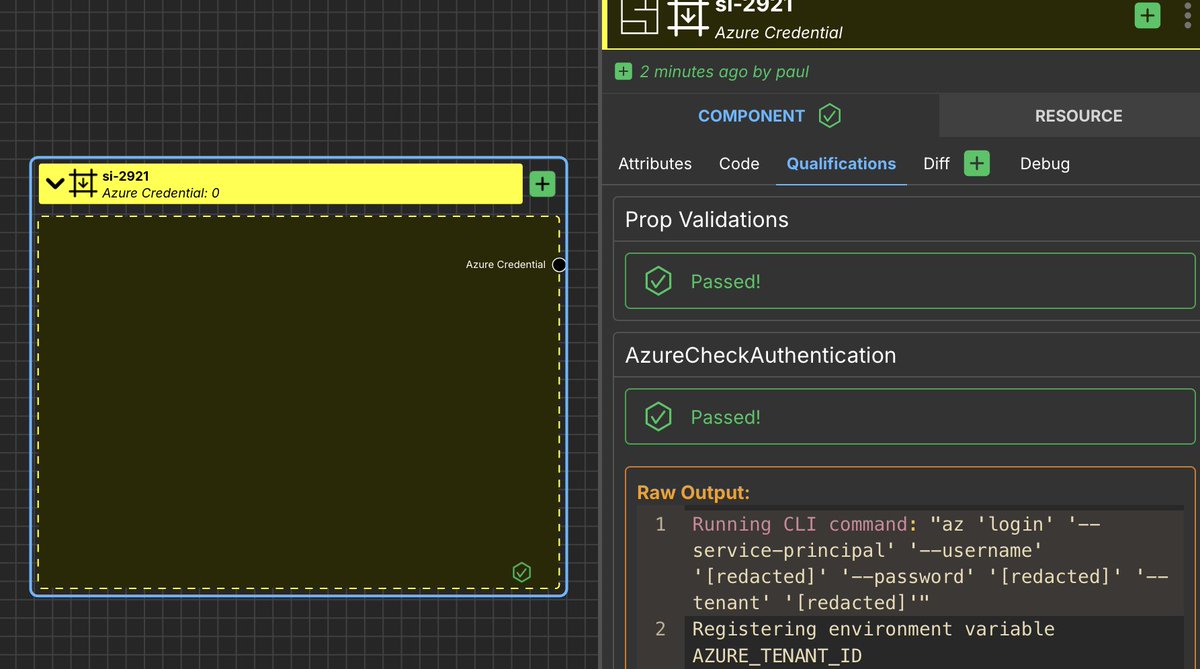Click the green plus badge next to Diff
Image resolution: width=1200 pixels, height=669 pixels.
tap(976, 164)
